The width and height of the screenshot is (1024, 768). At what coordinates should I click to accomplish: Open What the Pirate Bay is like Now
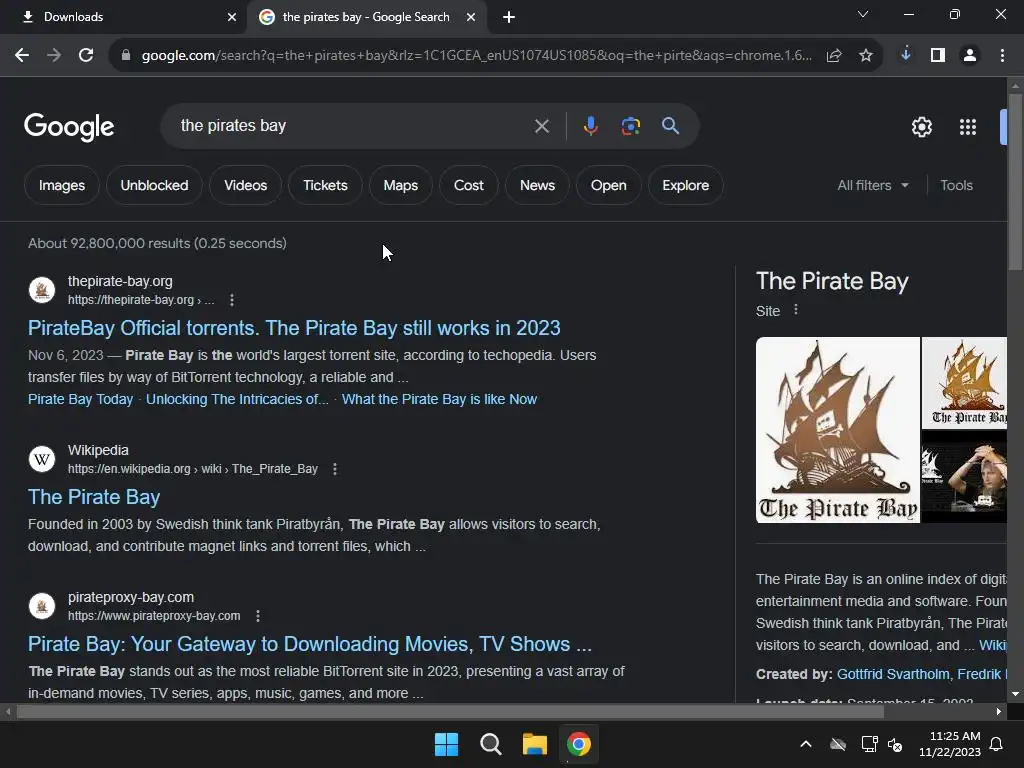coord(439,399)
